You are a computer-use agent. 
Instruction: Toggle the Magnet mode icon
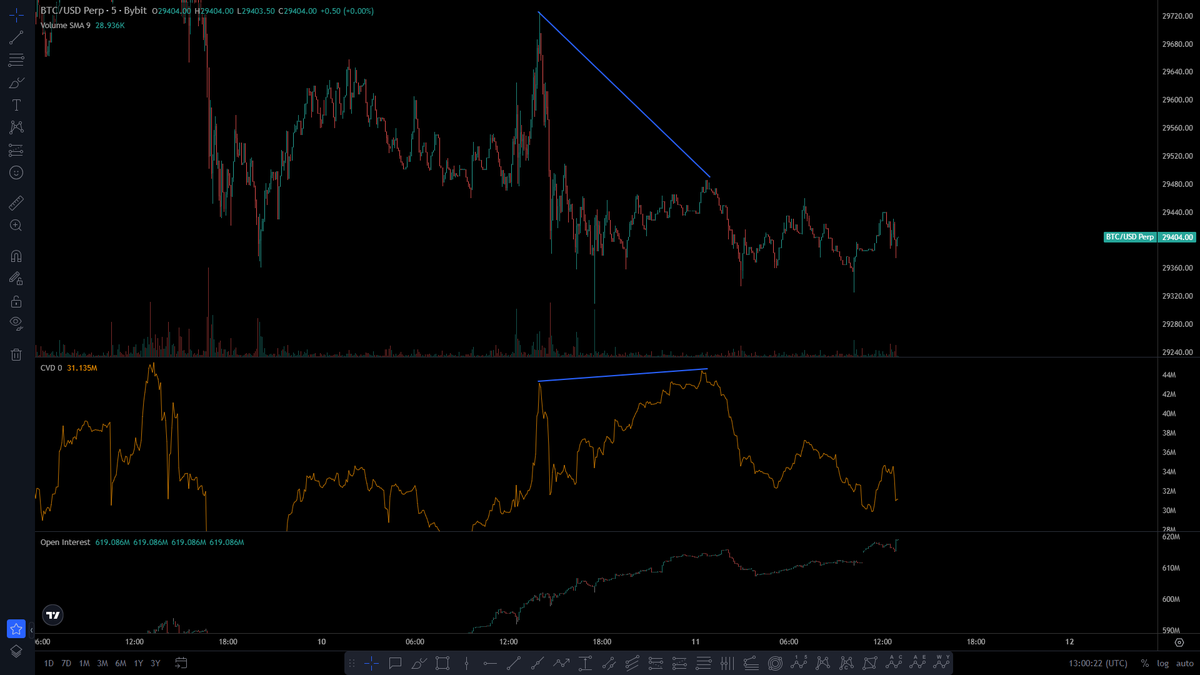coord(16,256)
